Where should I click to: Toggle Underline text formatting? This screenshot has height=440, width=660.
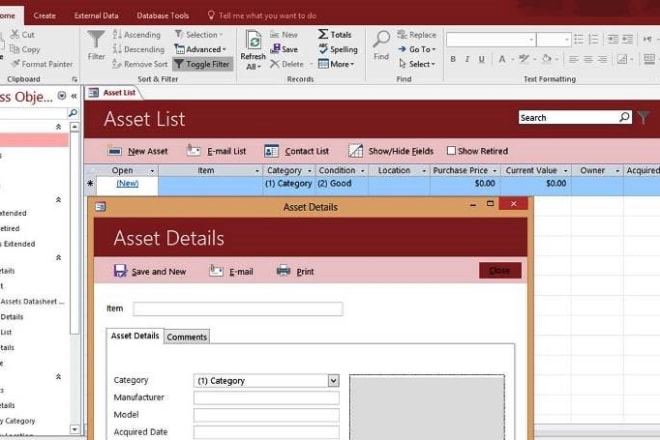482,59
